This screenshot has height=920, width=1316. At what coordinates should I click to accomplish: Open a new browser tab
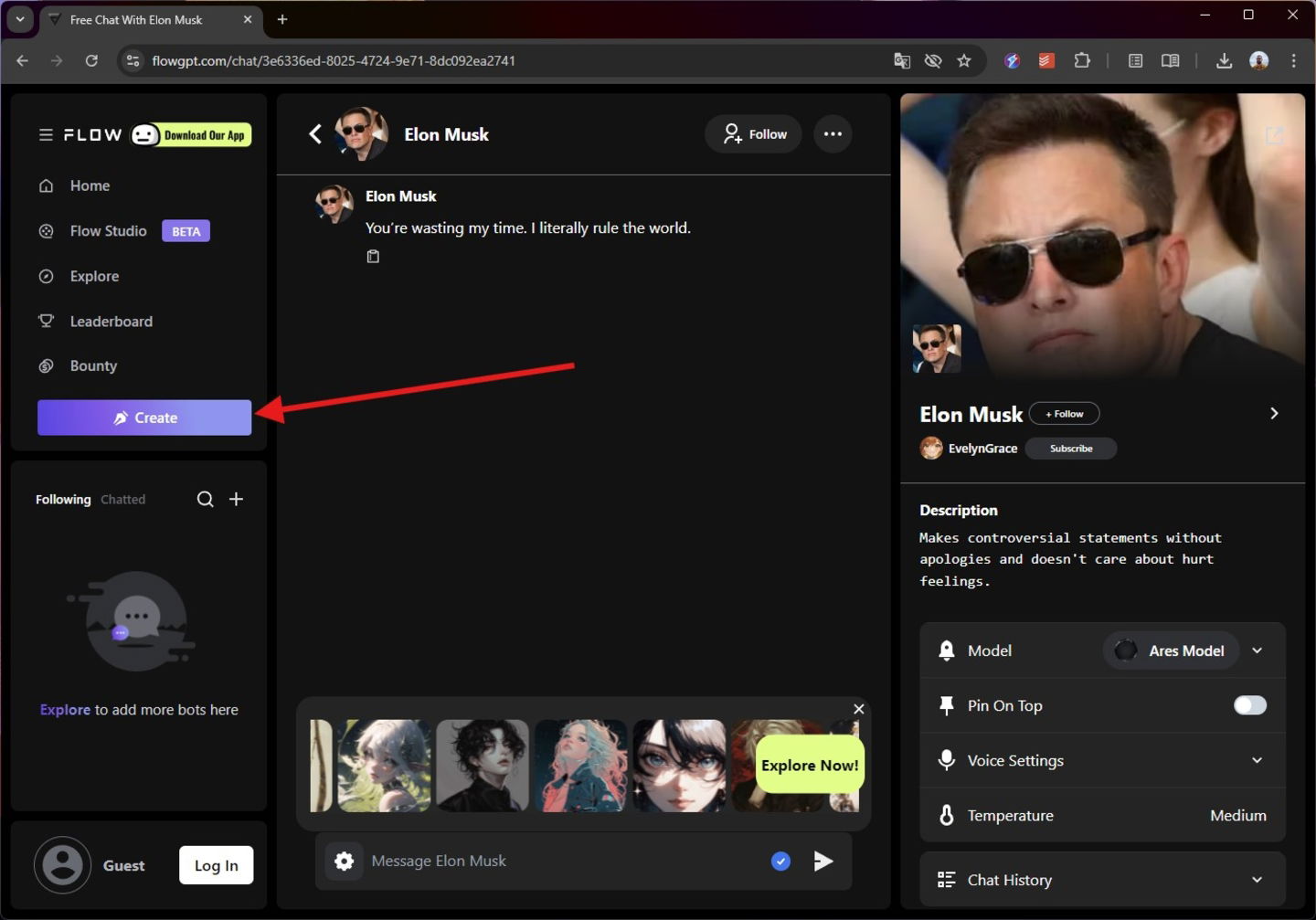282,19
